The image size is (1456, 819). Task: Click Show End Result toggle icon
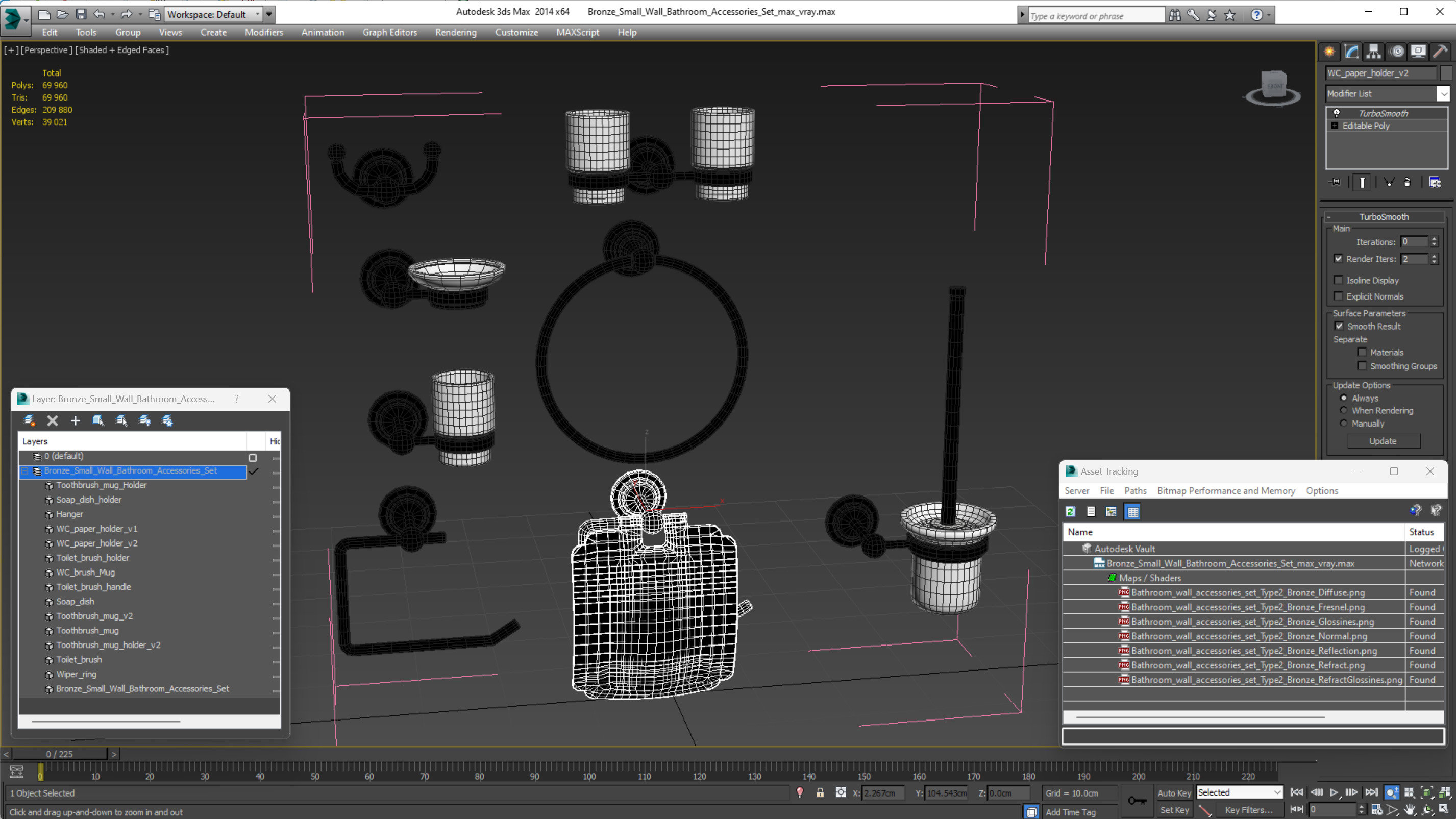(x=1362, y=182)
